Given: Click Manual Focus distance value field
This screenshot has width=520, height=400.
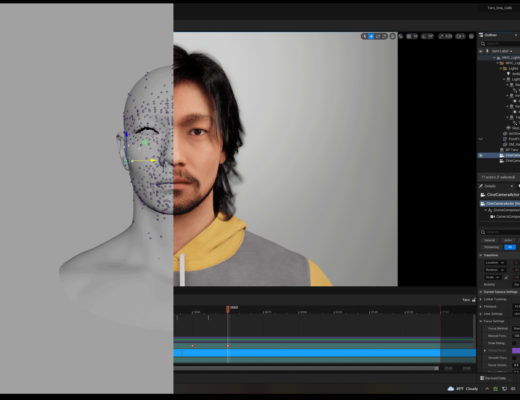Looking at the screenshot, I should (x=516, y=336).
